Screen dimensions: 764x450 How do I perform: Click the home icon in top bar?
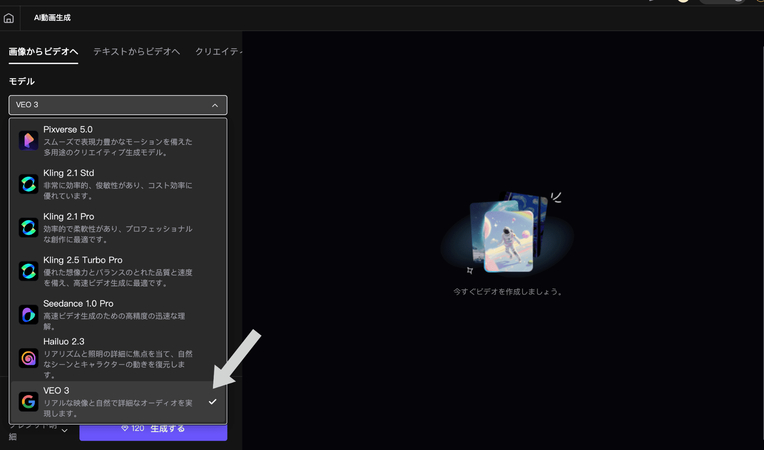click(x=9, y=18)
